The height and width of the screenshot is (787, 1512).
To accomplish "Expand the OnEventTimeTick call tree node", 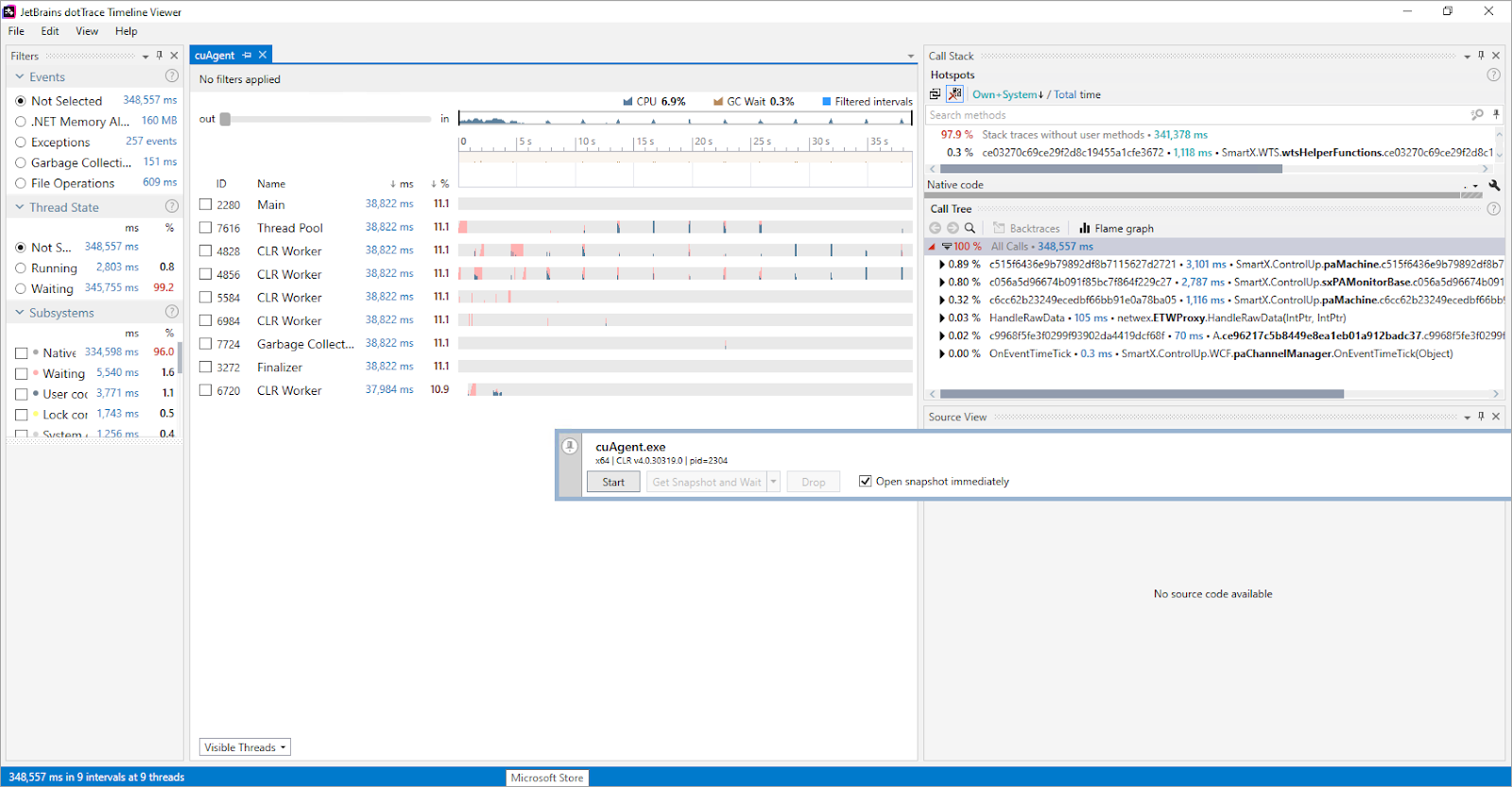I will pyautogui.click(x=942, y=354).
